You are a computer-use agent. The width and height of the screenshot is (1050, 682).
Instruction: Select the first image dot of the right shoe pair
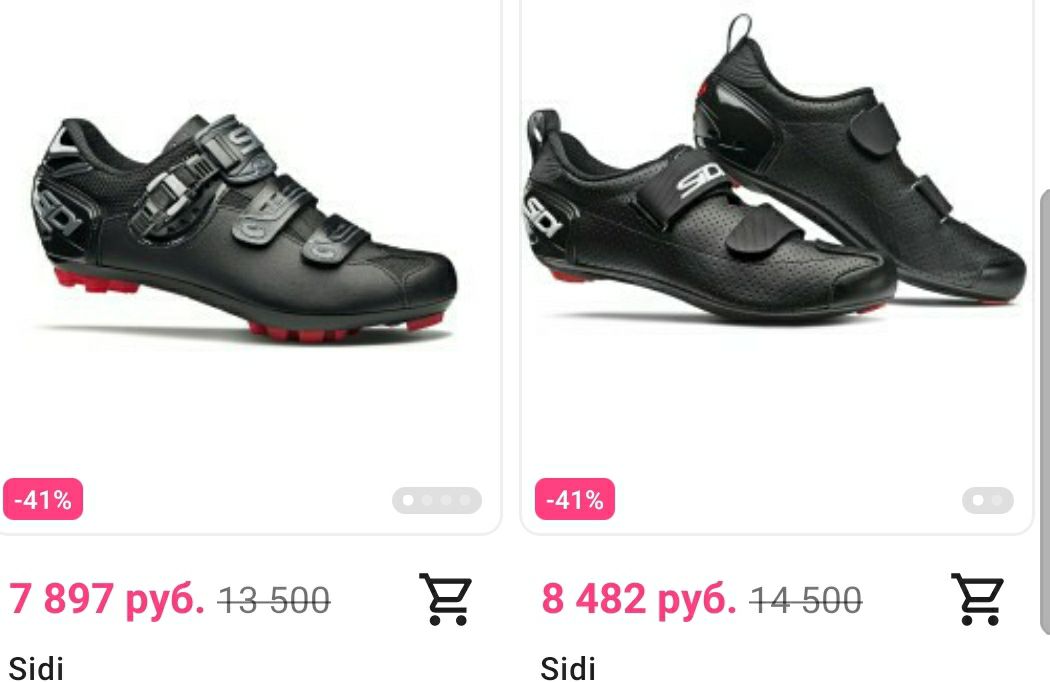(978, 500)
